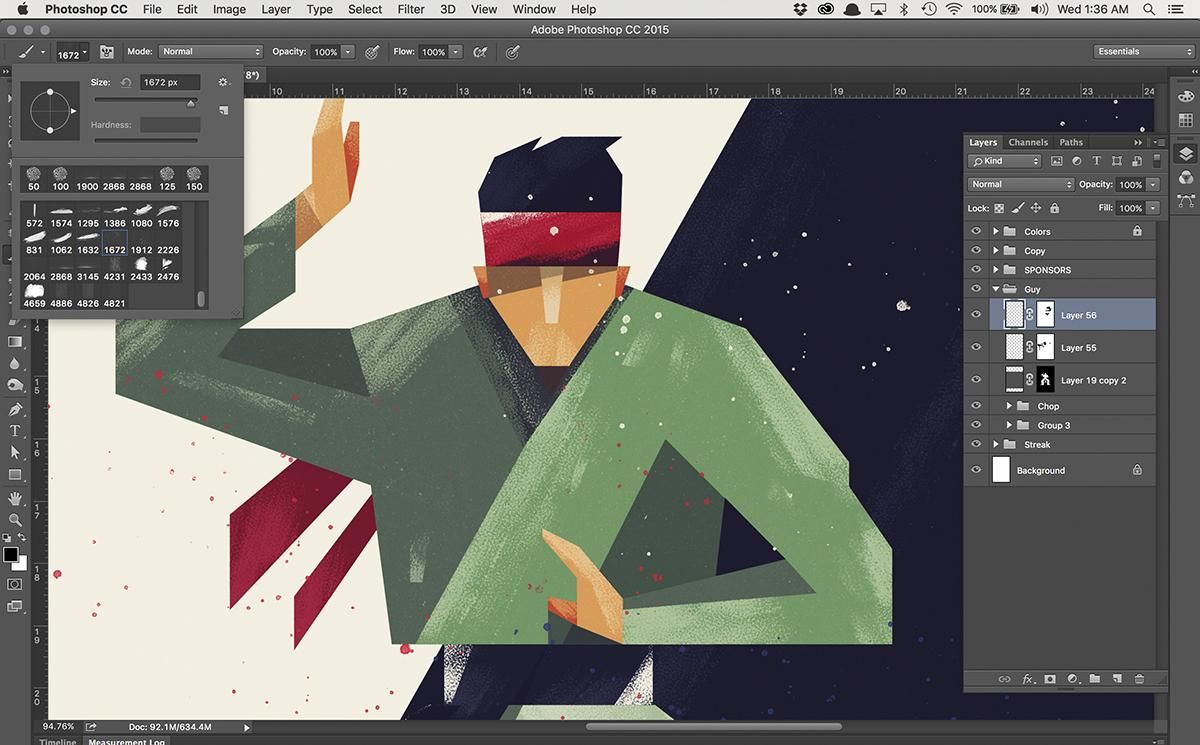Viewport: 1200px width, 745px height.
Task: Hide the SPONSORS group
Action: pyautogui.click(x=977, y=270)
